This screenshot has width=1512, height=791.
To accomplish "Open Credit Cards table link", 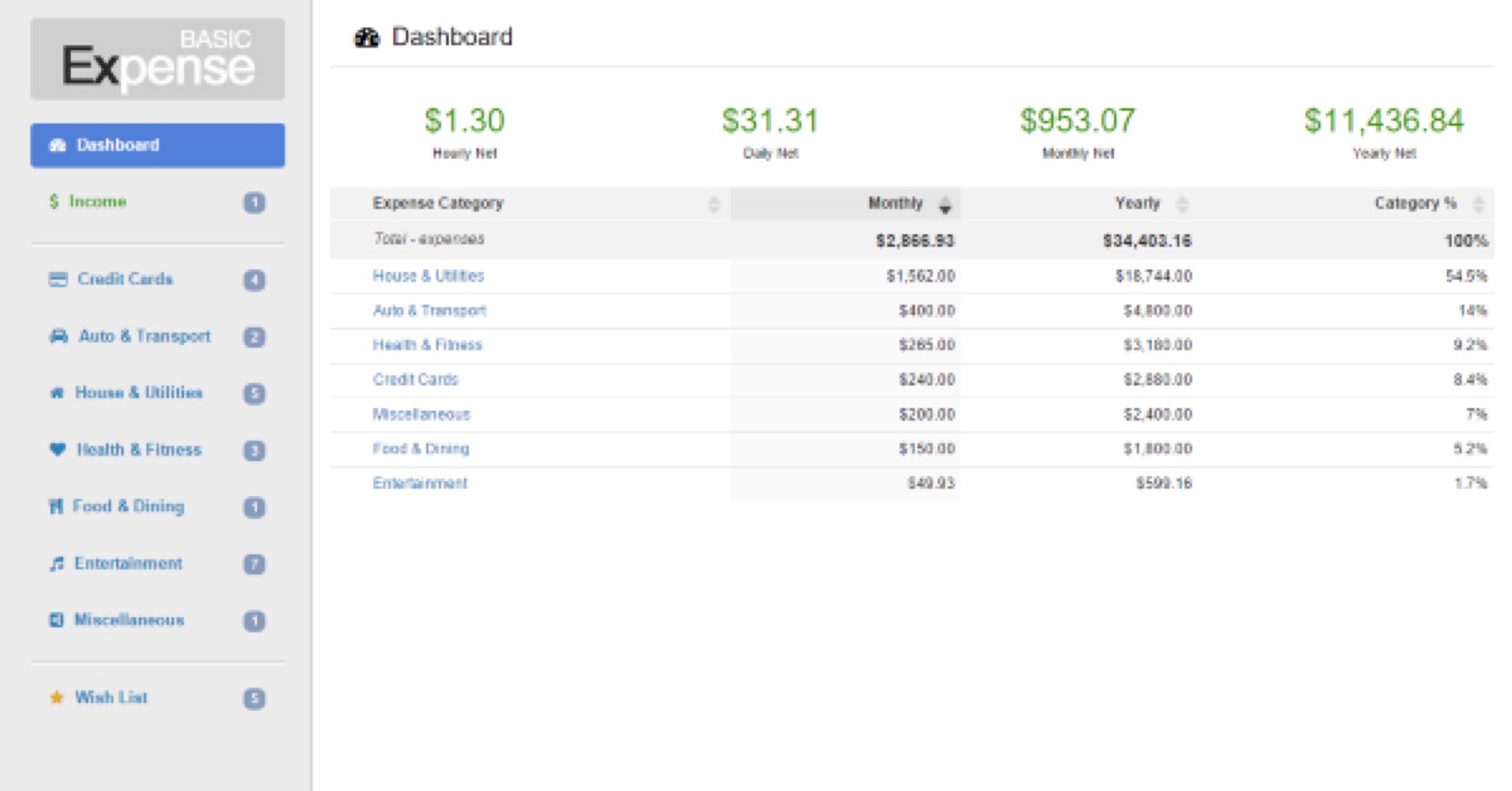I will 415,379.
